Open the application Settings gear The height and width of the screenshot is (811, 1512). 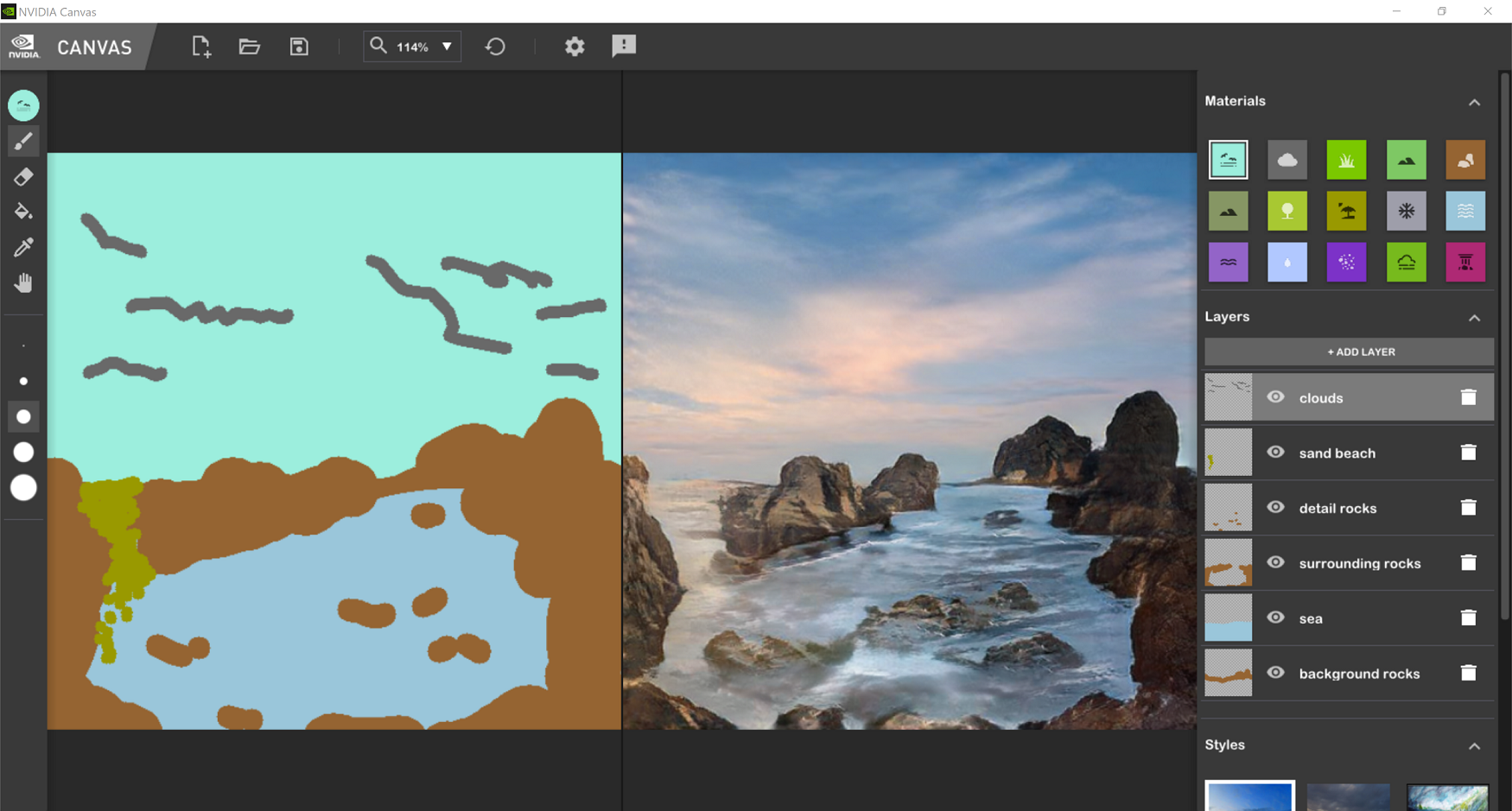click(574, 46)
